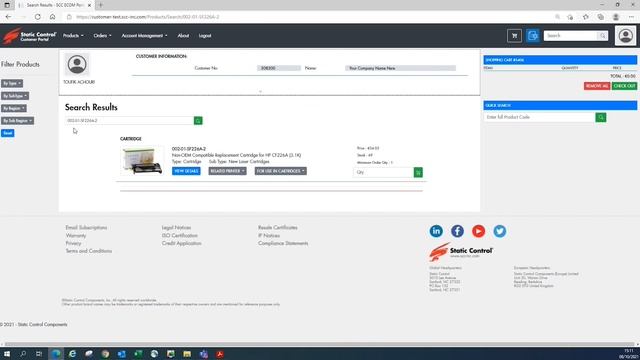Viewport: 640px width, 360px height.
Task: Open the Windows Start menu
Action: click(7, 354)
